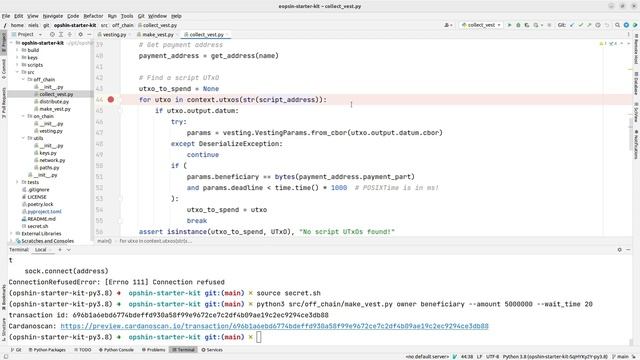Select the Local terminal tab

[x=41, y=249]
